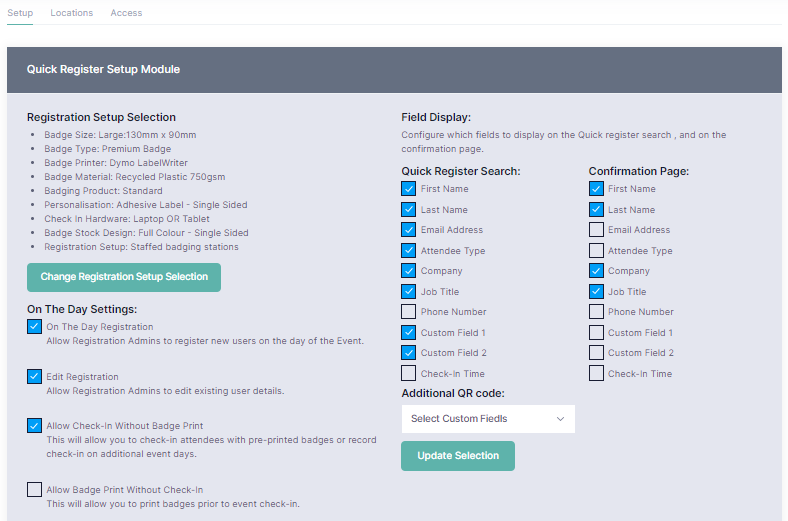Image resolution: width=788 pixels, height=521 pixels.
Task: Uncheck First Name under Quick Register Search
Action: (x=409, y=189)
